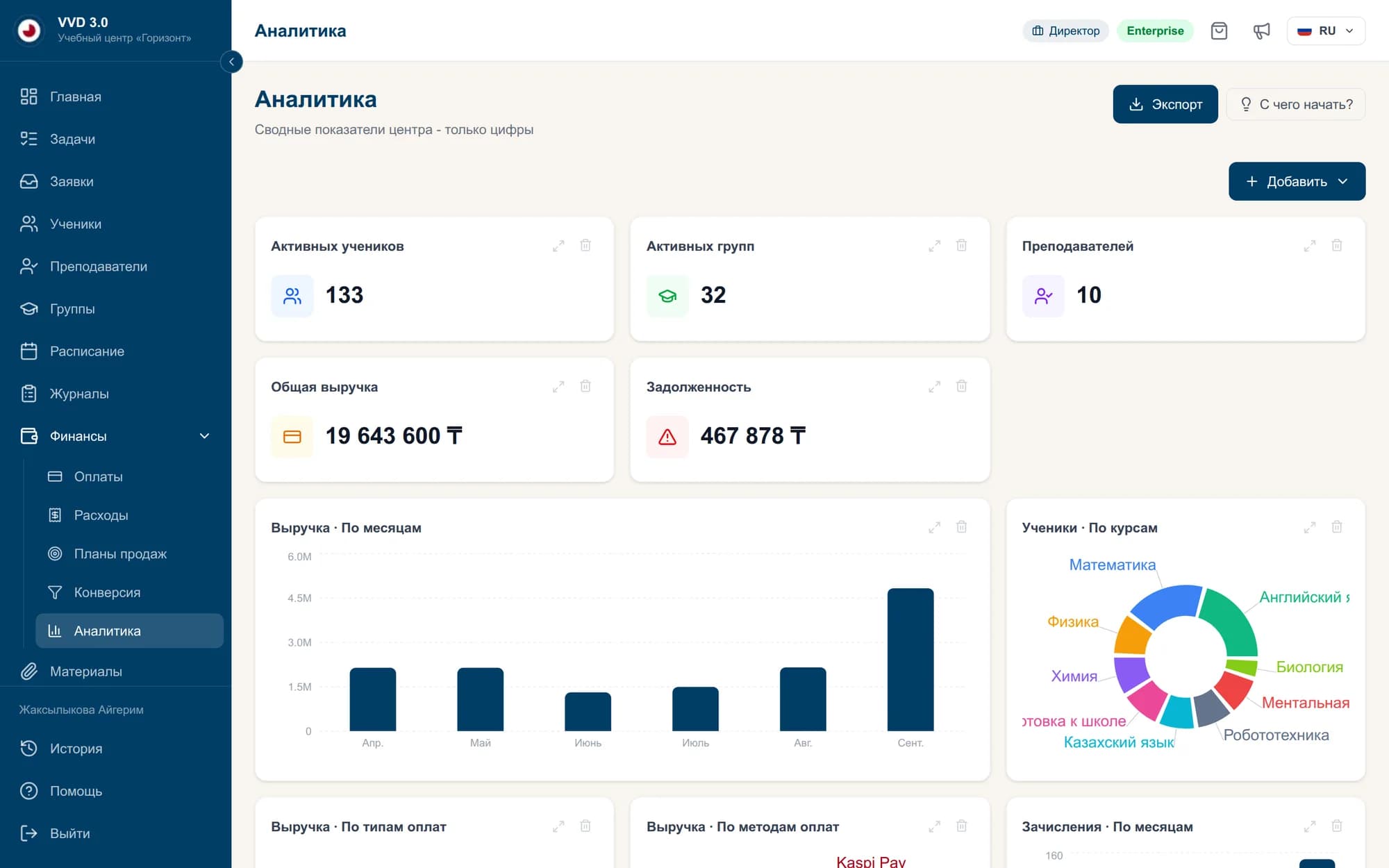Click the Сент. revenue bar
The image size is (1389, 868).
click(910, 659)
